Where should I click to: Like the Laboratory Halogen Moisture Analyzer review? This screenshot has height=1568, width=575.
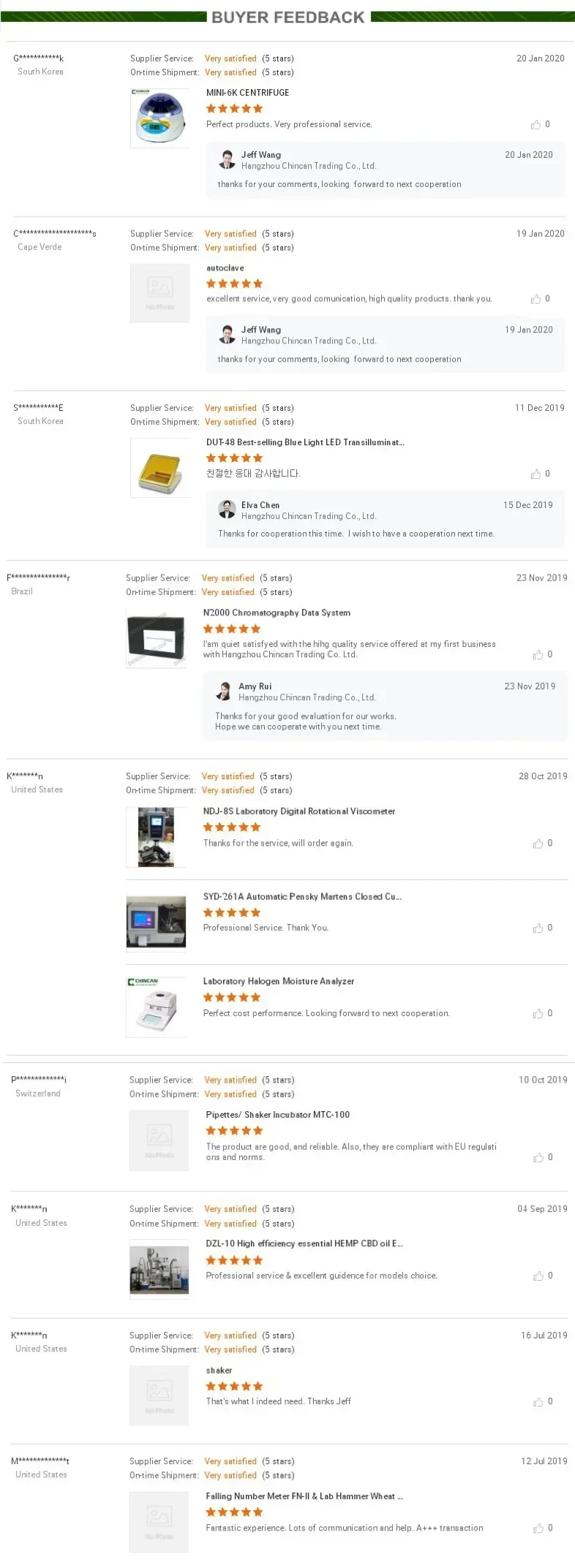point(538,1013)
